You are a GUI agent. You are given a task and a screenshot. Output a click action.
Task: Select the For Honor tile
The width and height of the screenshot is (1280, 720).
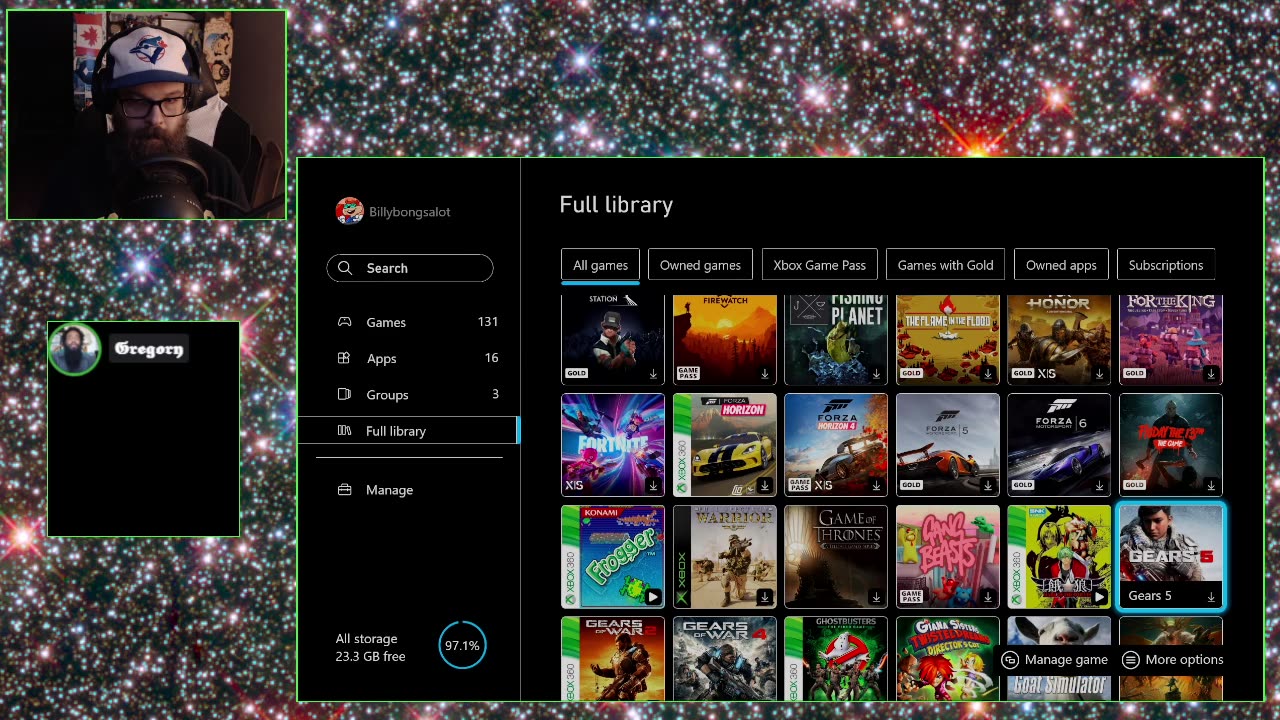click(x=1059, y=340)
